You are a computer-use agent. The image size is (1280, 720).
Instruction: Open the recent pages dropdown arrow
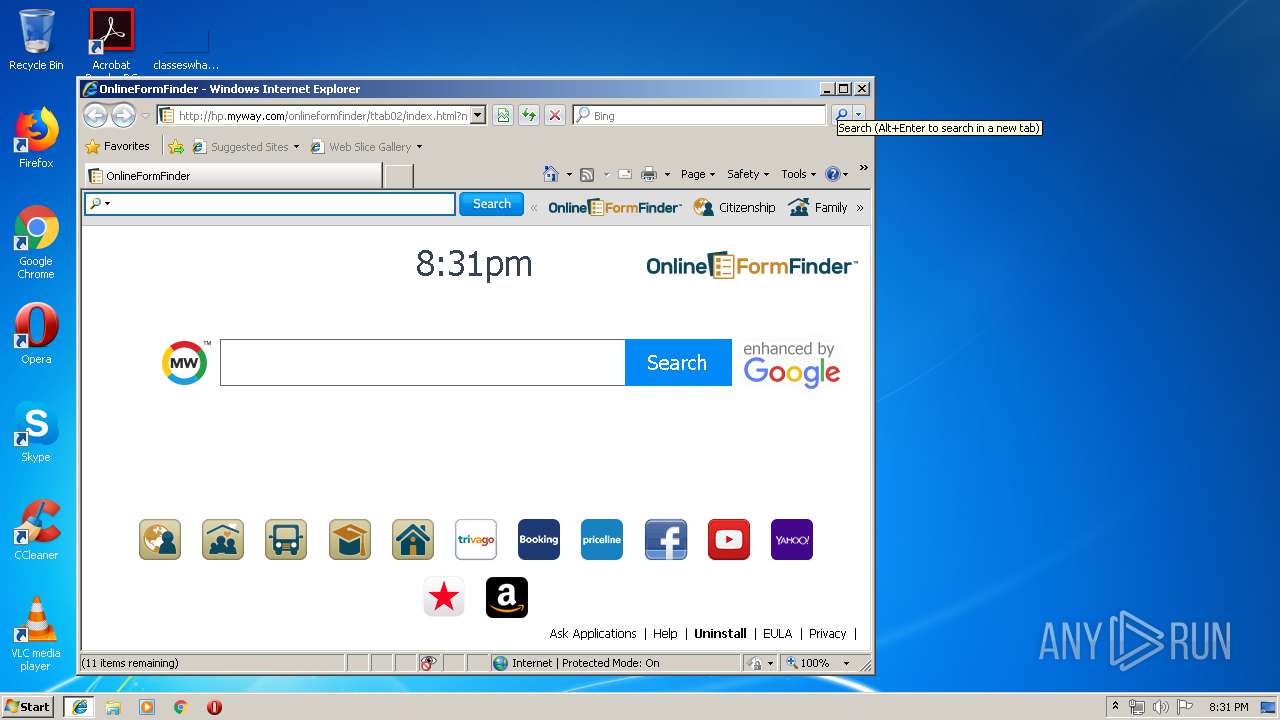pyautogui.click(x=146, y=116)
